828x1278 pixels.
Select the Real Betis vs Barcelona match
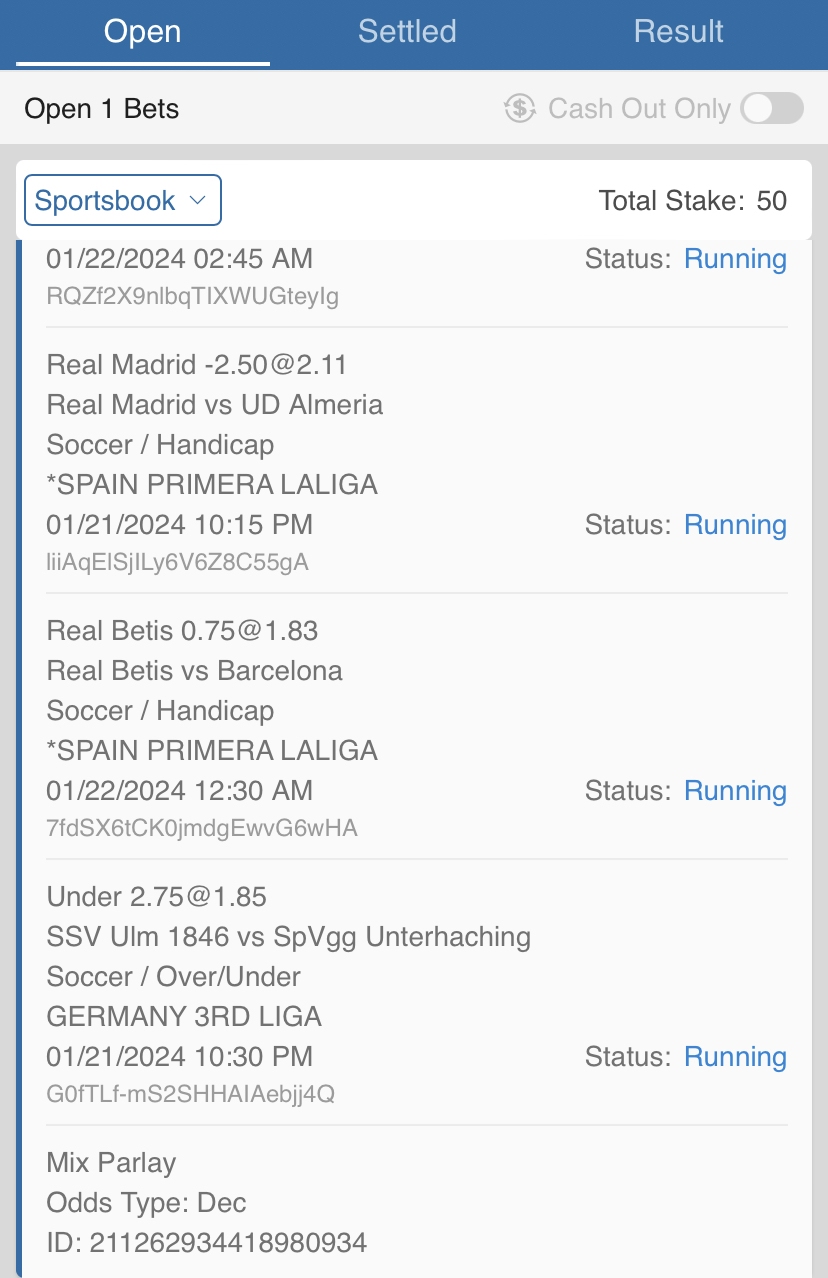tap(195, 671)
